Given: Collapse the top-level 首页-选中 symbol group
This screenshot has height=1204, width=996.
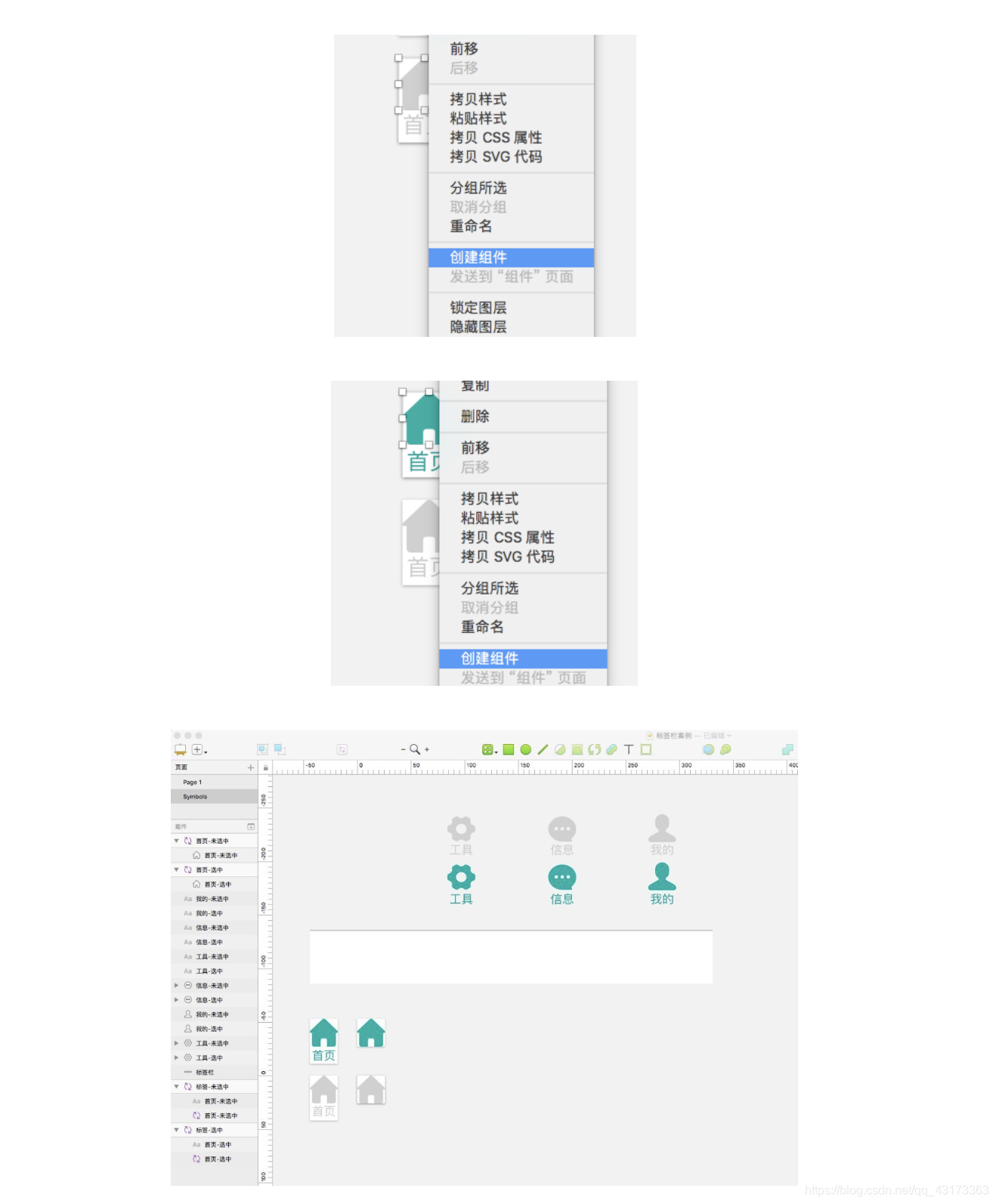Looking at the screenshot, I should [177, 869].
